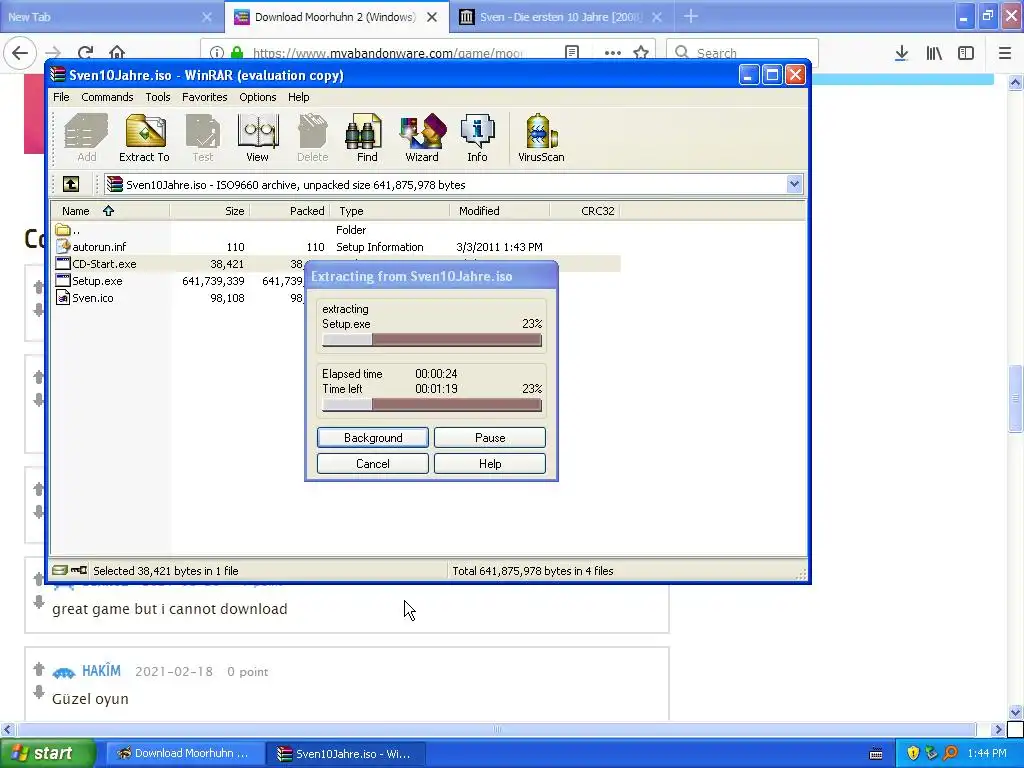This screenshot has width=1024, height=768.
Task: Cancel the extraction
Action: (x=373, y=464)
